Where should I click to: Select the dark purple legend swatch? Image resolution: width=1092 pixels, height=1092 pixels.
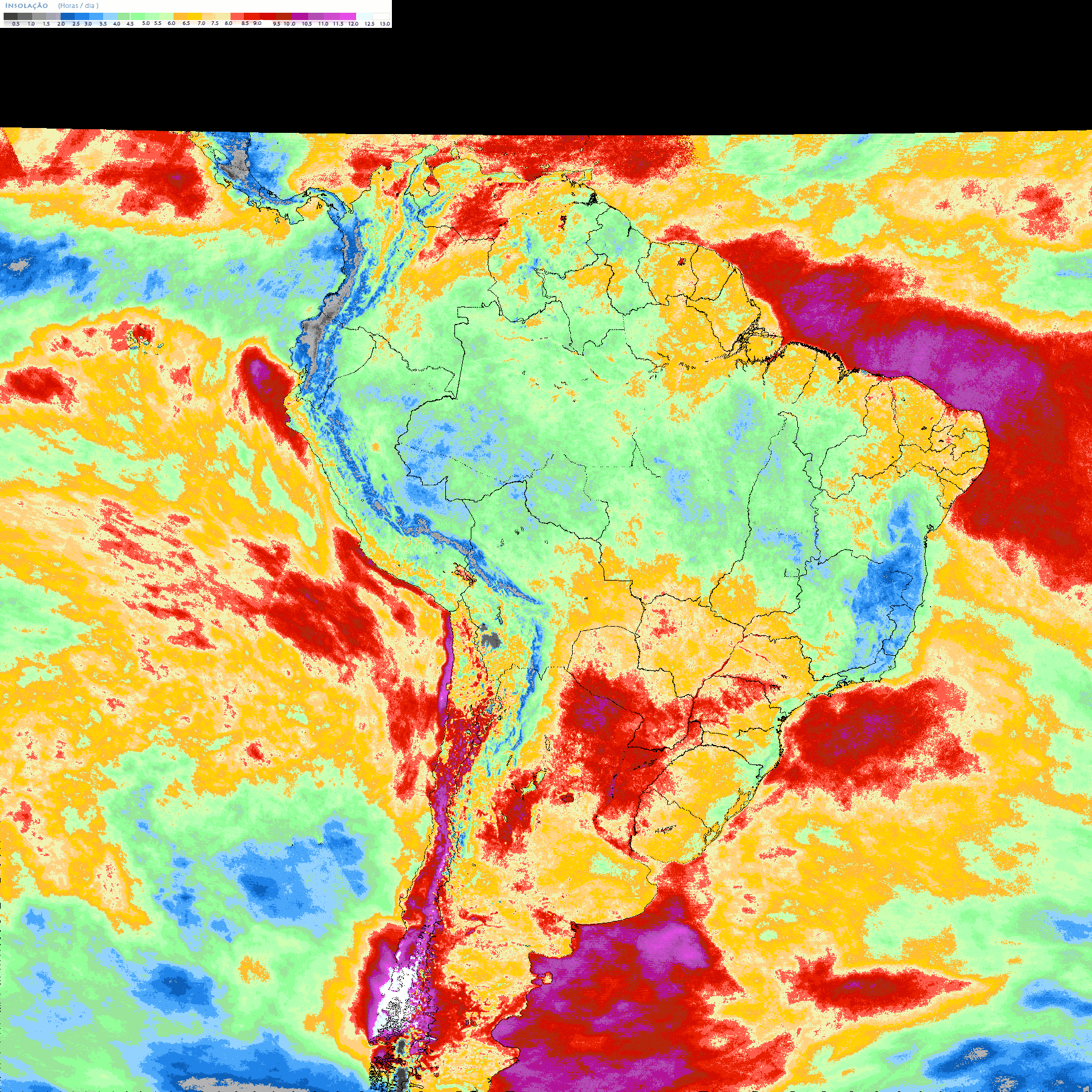point(300,16)
